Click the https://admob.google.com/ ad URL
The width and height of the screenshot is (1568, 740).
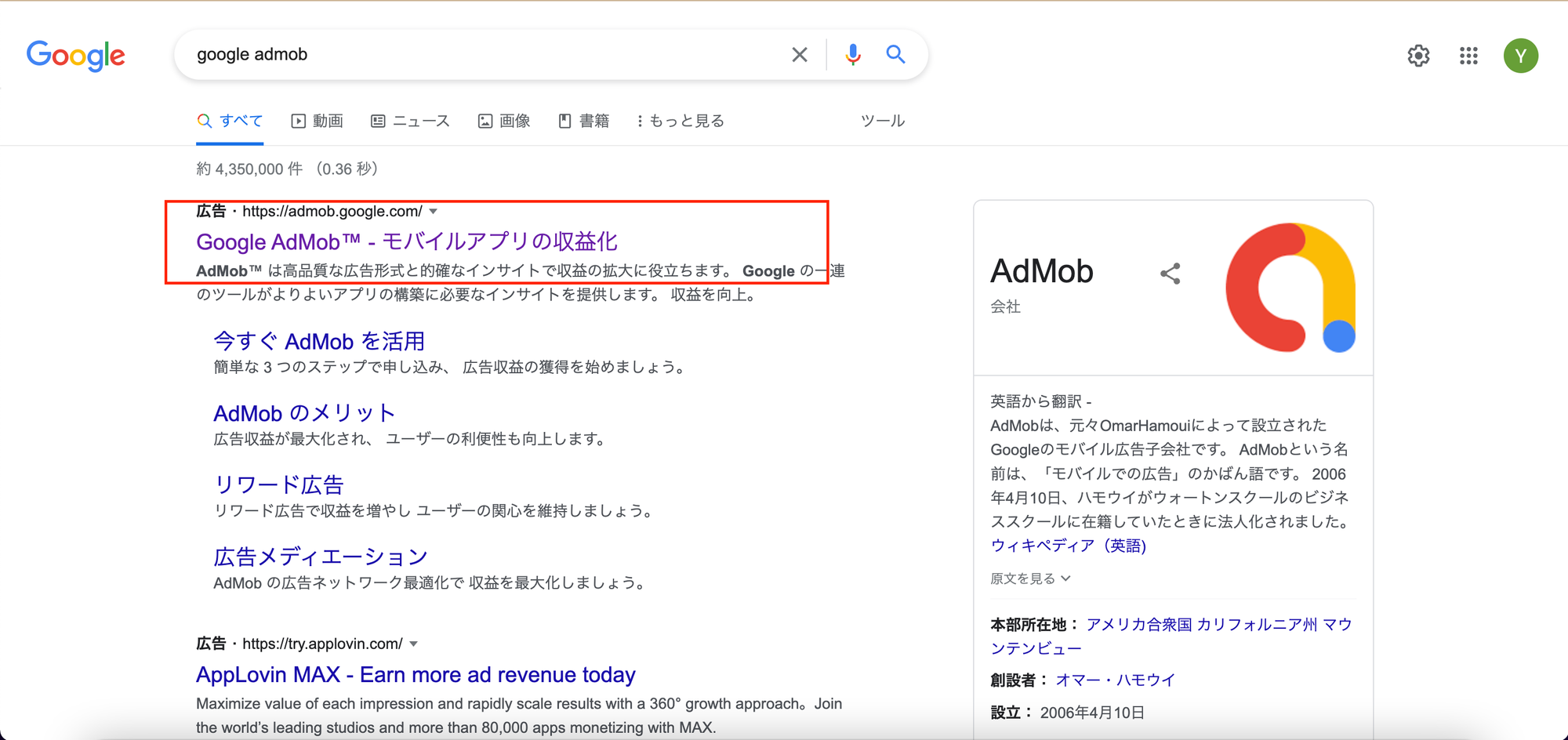(332, 212)
